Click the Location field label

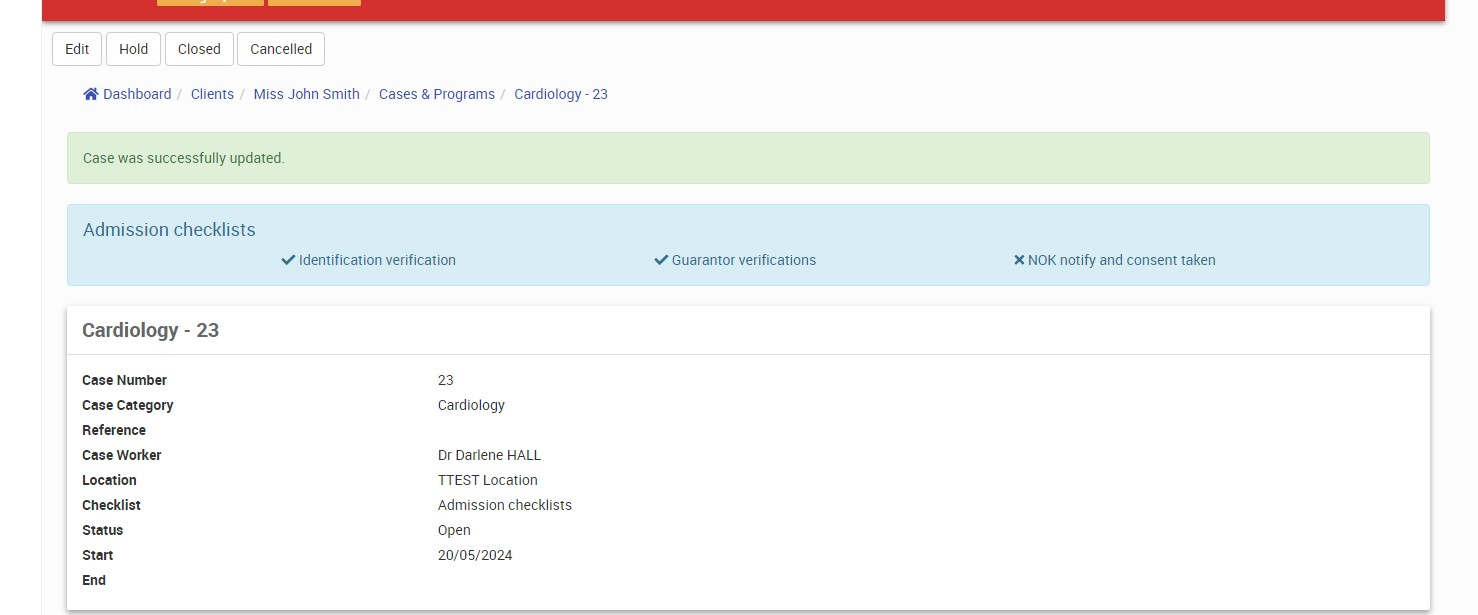point(109,480)
